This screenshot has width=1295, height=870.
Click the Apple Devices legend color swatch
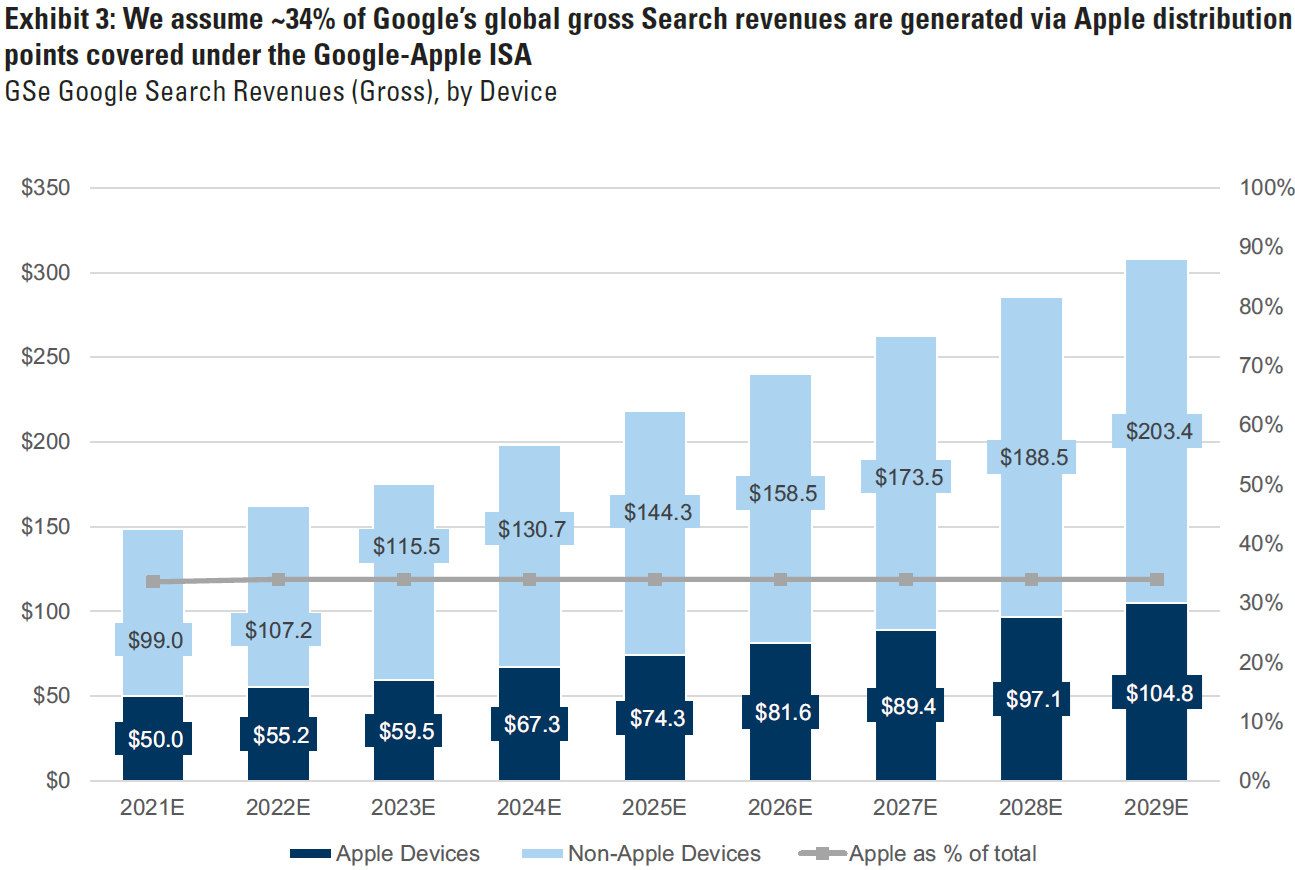(309, 854)
